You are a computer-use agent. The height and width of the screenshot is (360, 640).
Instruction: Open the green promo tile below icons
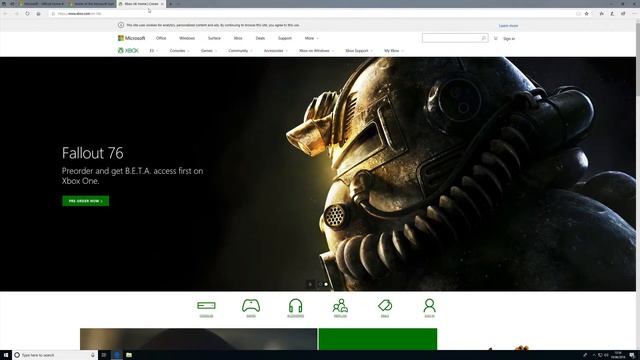tap(378, 339)
